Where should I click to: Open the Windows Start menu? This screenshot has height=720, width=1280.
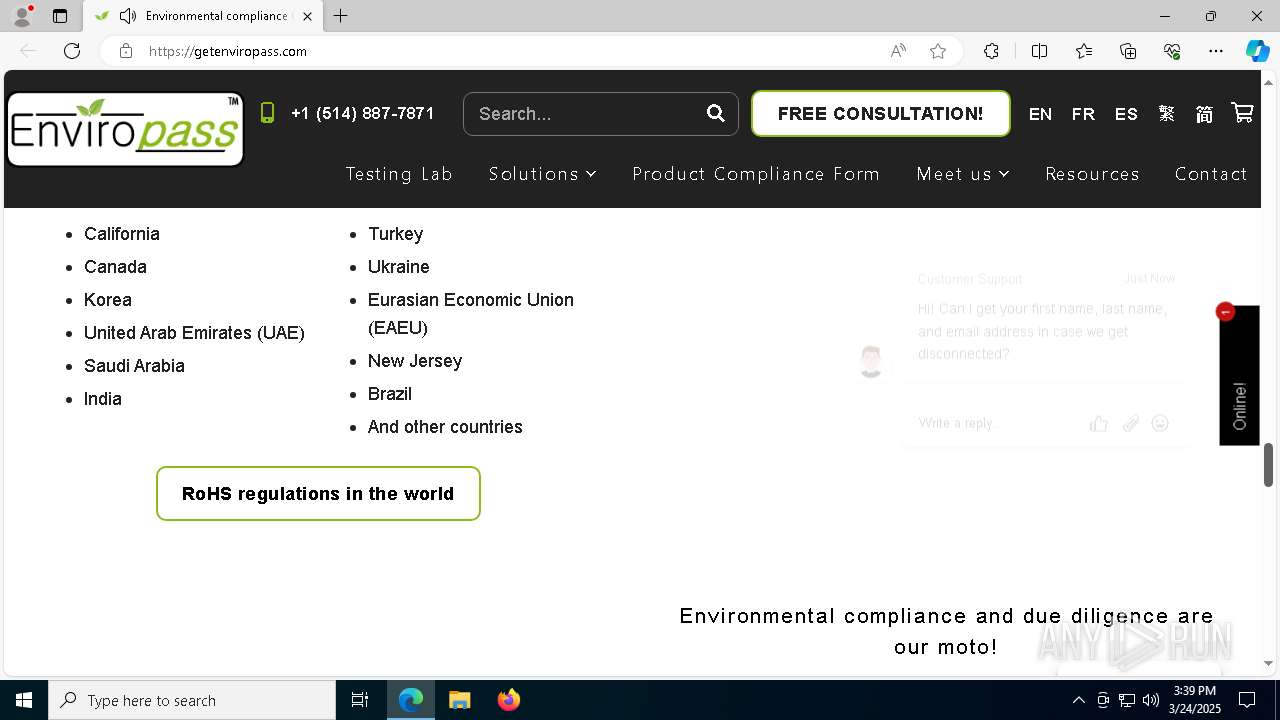click(x=24, y=700)
